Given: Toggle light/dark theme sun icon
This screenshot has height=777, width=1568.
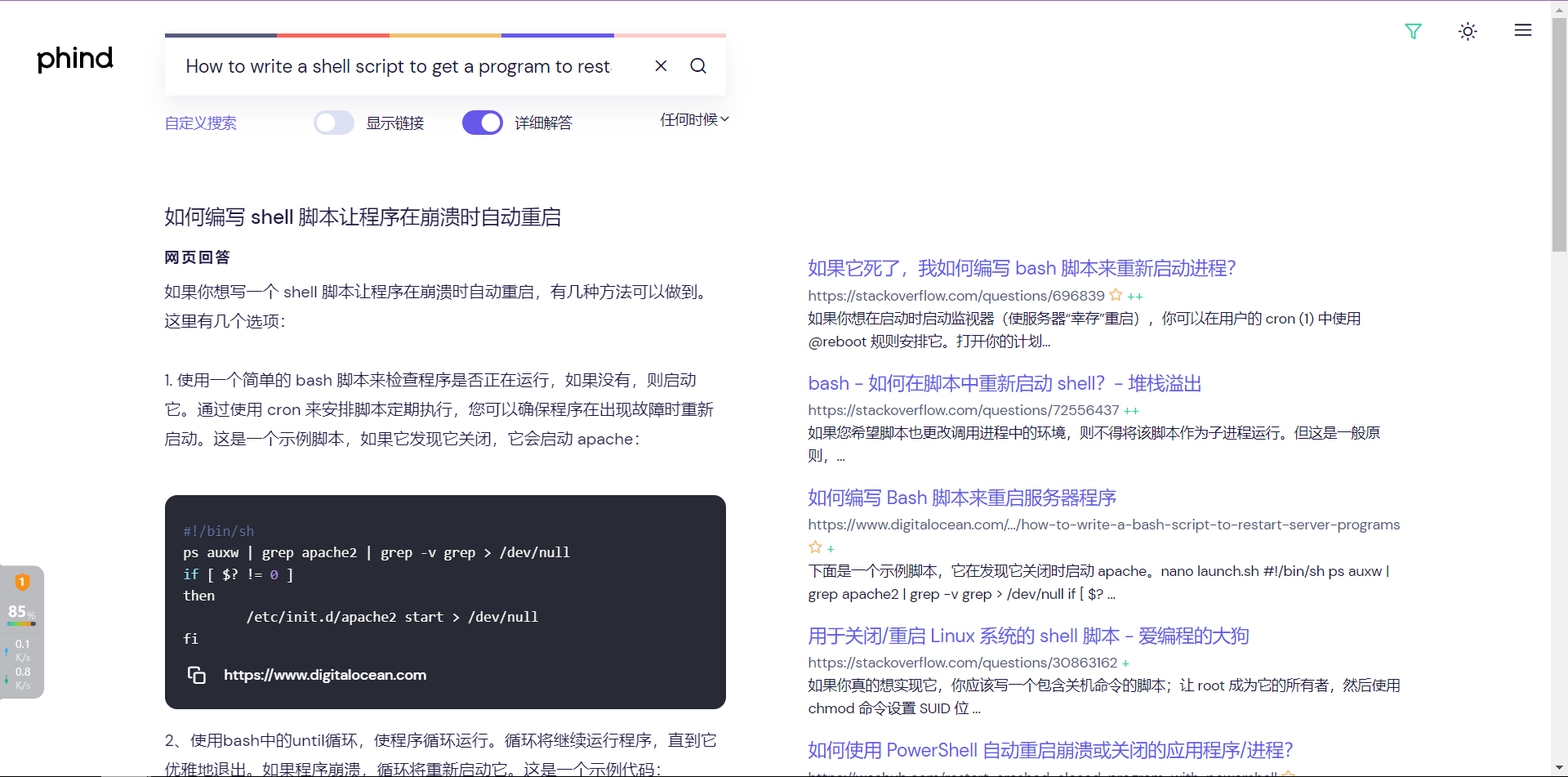Looking at the screenshot, I should [x=1468, y=31].
